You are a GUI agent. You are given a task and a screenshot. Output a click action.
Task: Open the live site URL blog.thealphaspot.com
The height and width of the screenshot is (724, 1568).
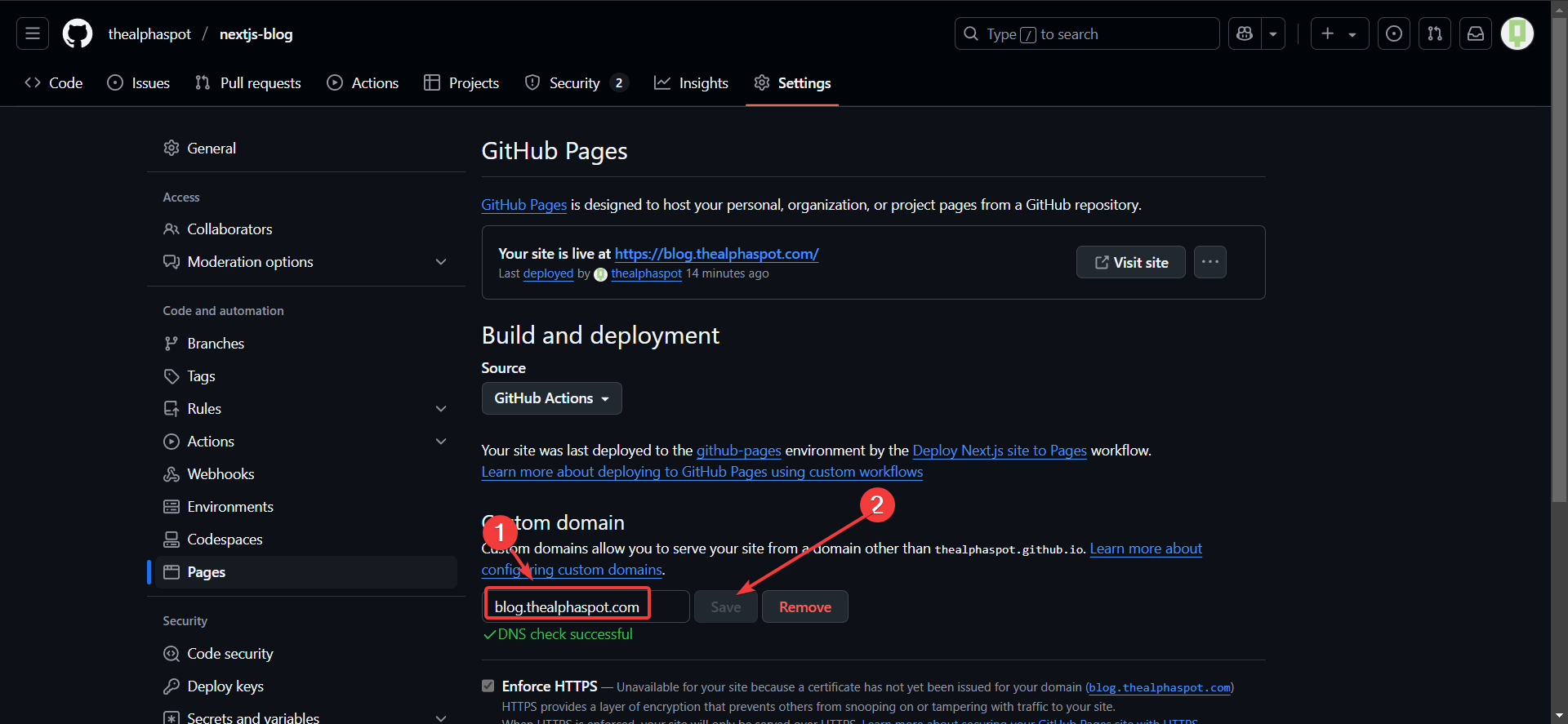point(716,254)
